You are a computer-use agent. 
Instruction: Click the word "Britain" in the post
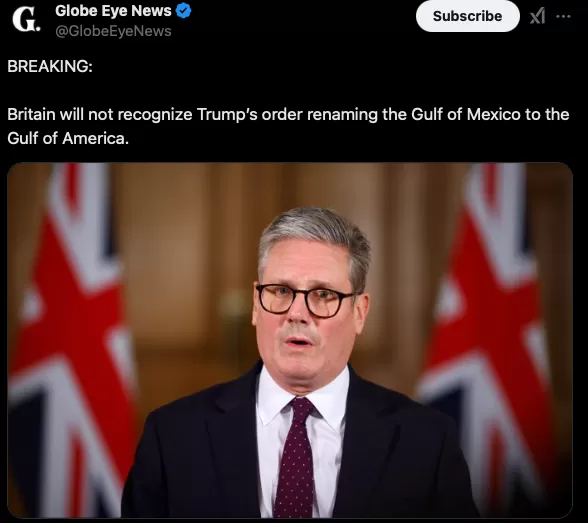tap(31, 114)
